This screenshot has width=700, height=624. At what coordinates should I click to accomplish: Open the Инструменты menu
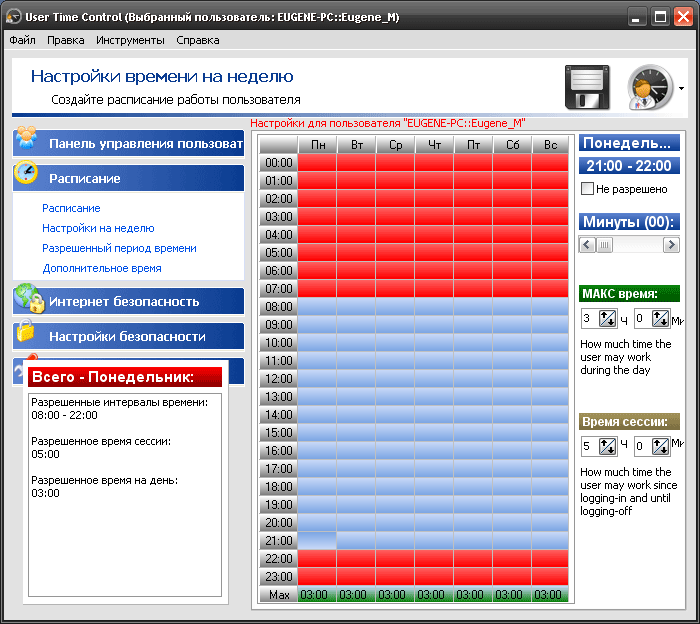tap(130, 40)
